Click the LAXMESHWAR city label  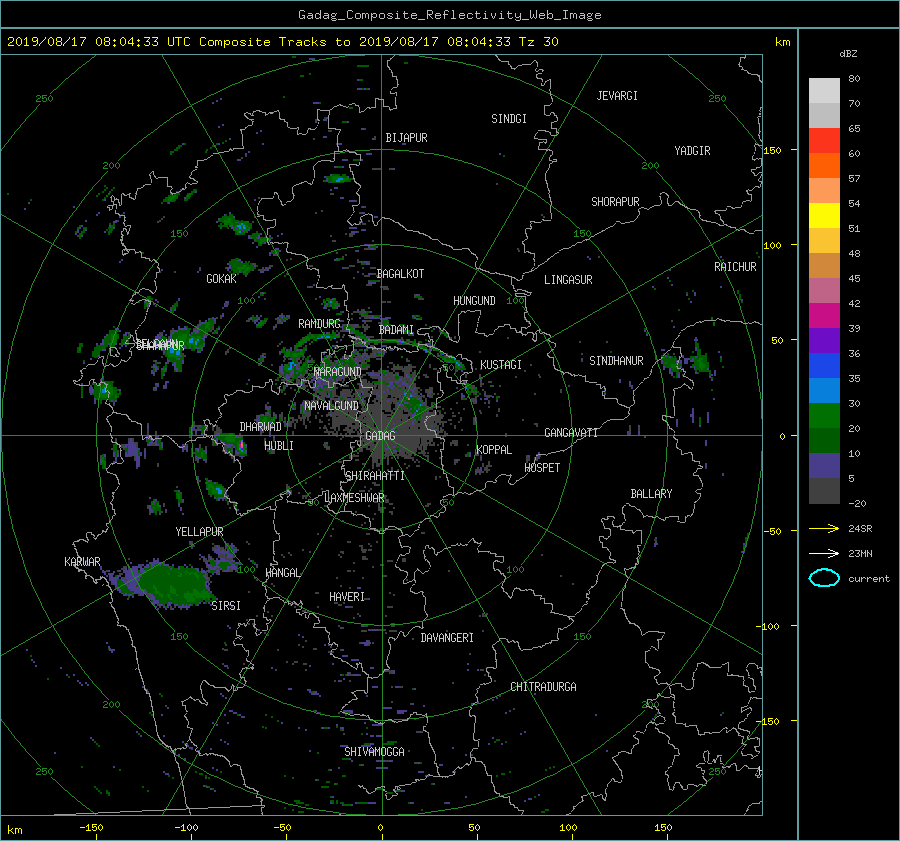pos(354,498)
